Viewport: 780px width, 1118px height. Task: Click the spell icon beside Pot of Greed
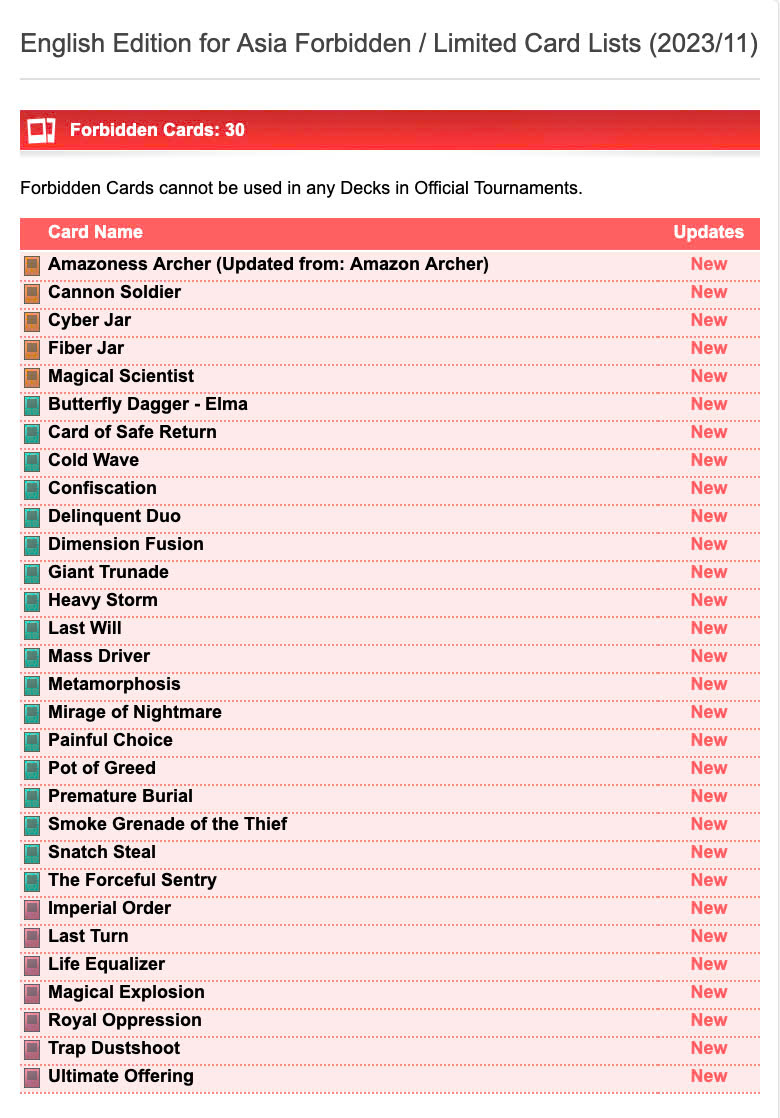click(x=32, y=769)
